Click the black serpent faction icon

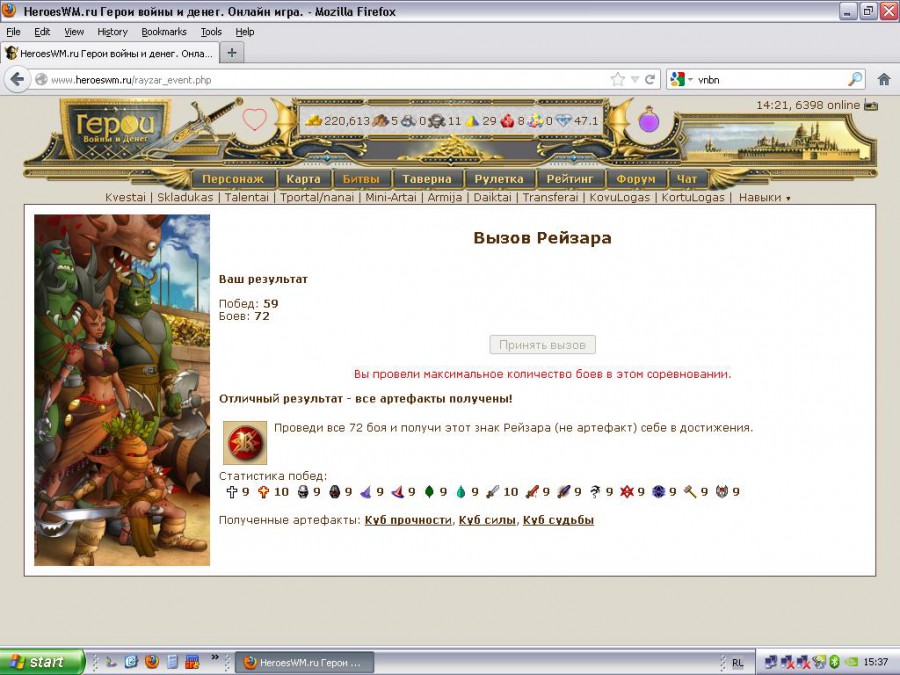click(x=595, y=491)
